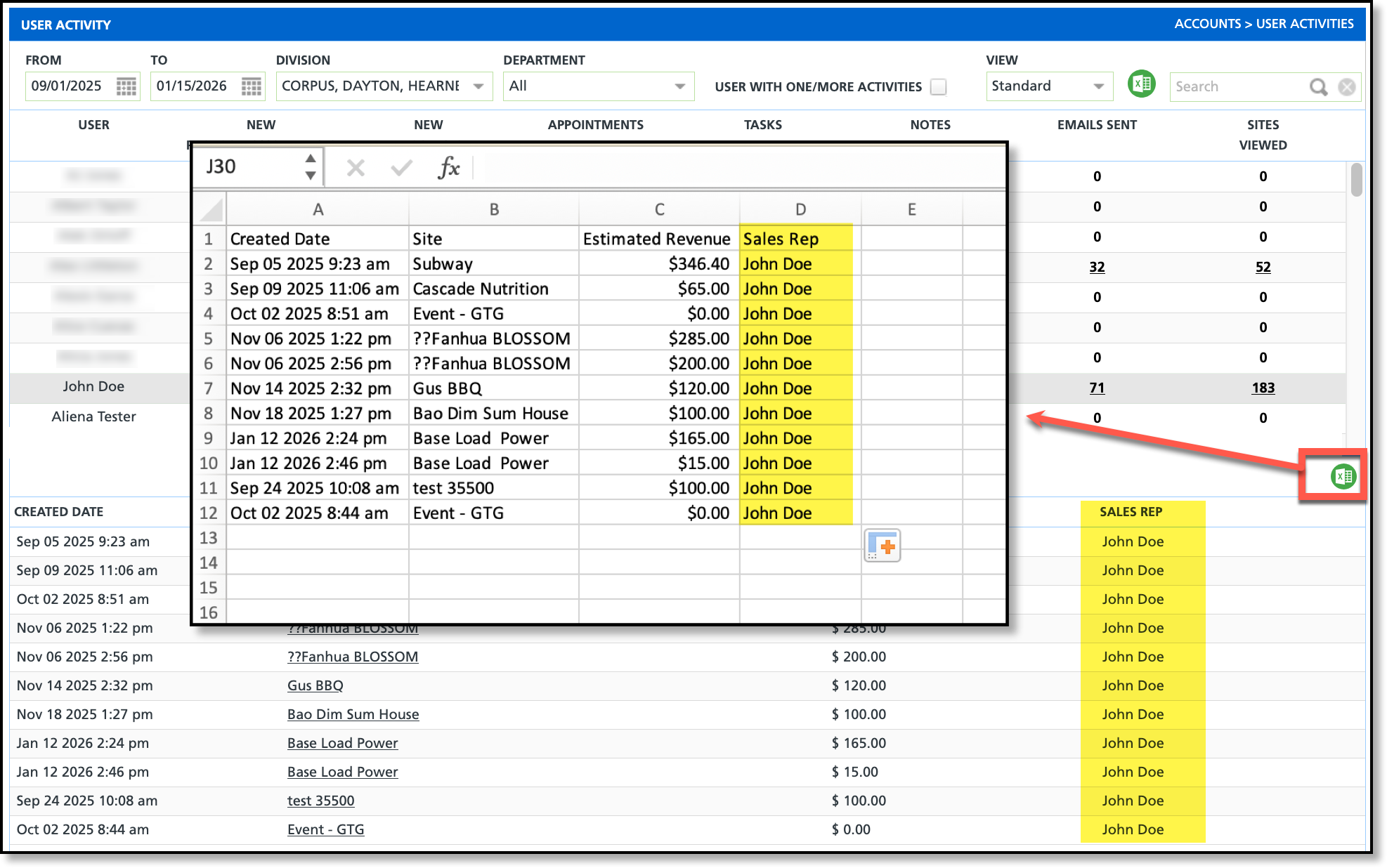Click the fx insert function icon
Viewport: 1387px width, 868px height.
(448, 168)
